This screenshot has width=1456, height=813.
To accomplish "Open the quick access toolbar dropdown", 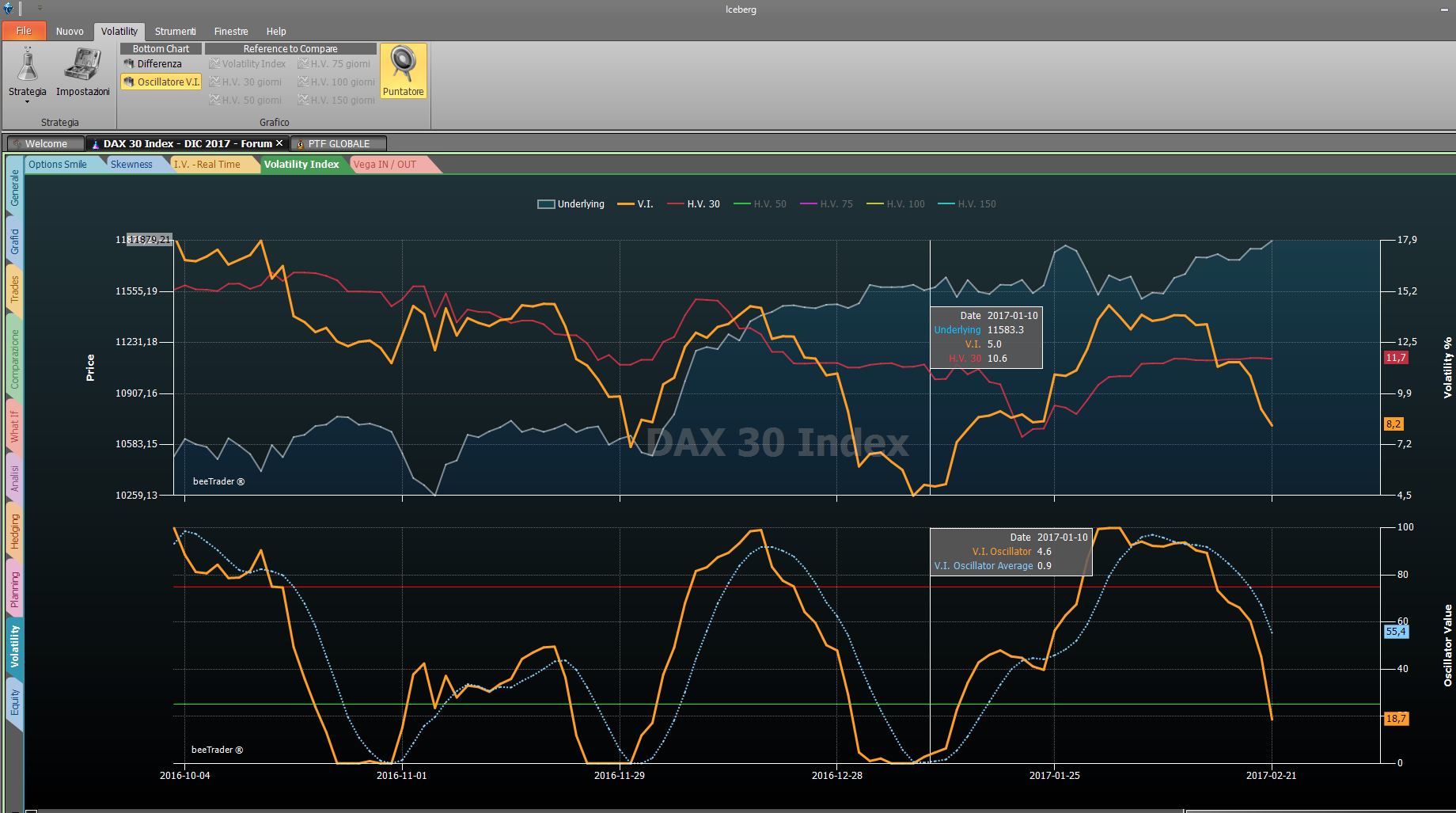I will point(40,9).
